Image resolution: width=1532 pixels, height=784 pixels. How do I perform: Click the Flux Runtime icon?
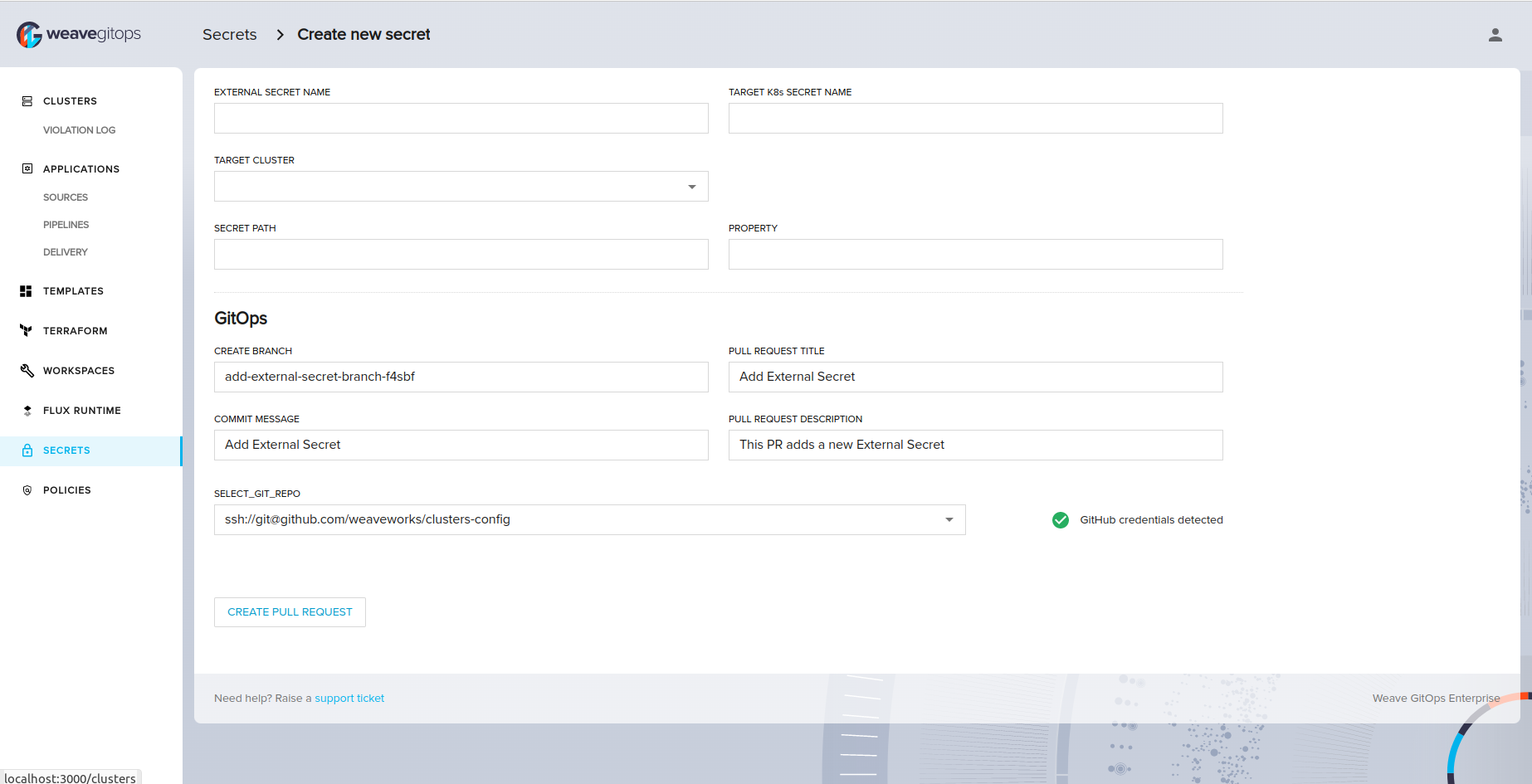click(27, 411)
